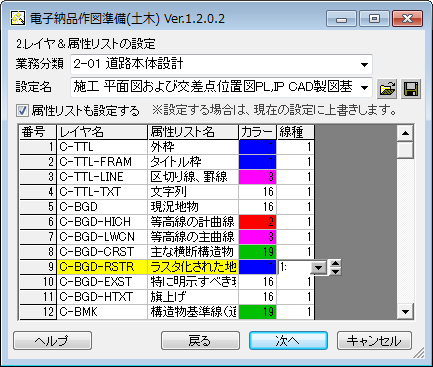Click the 旗上げ attribute list cell

pyautogui.click(x=193, y=297)
